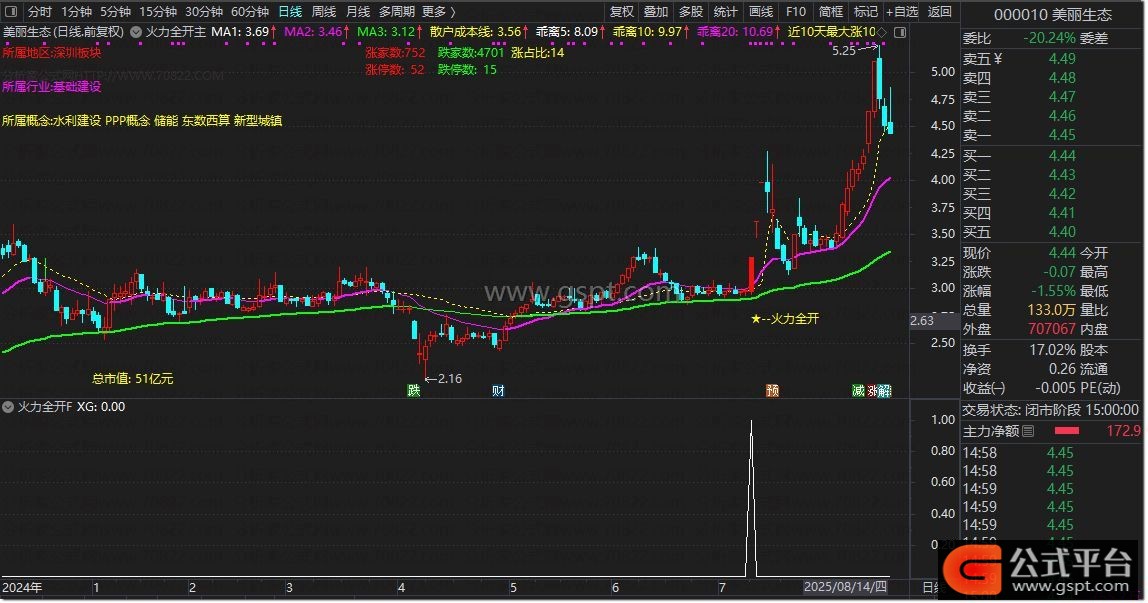
Task: Click the 返回 back button
Action: coord(940,12)
